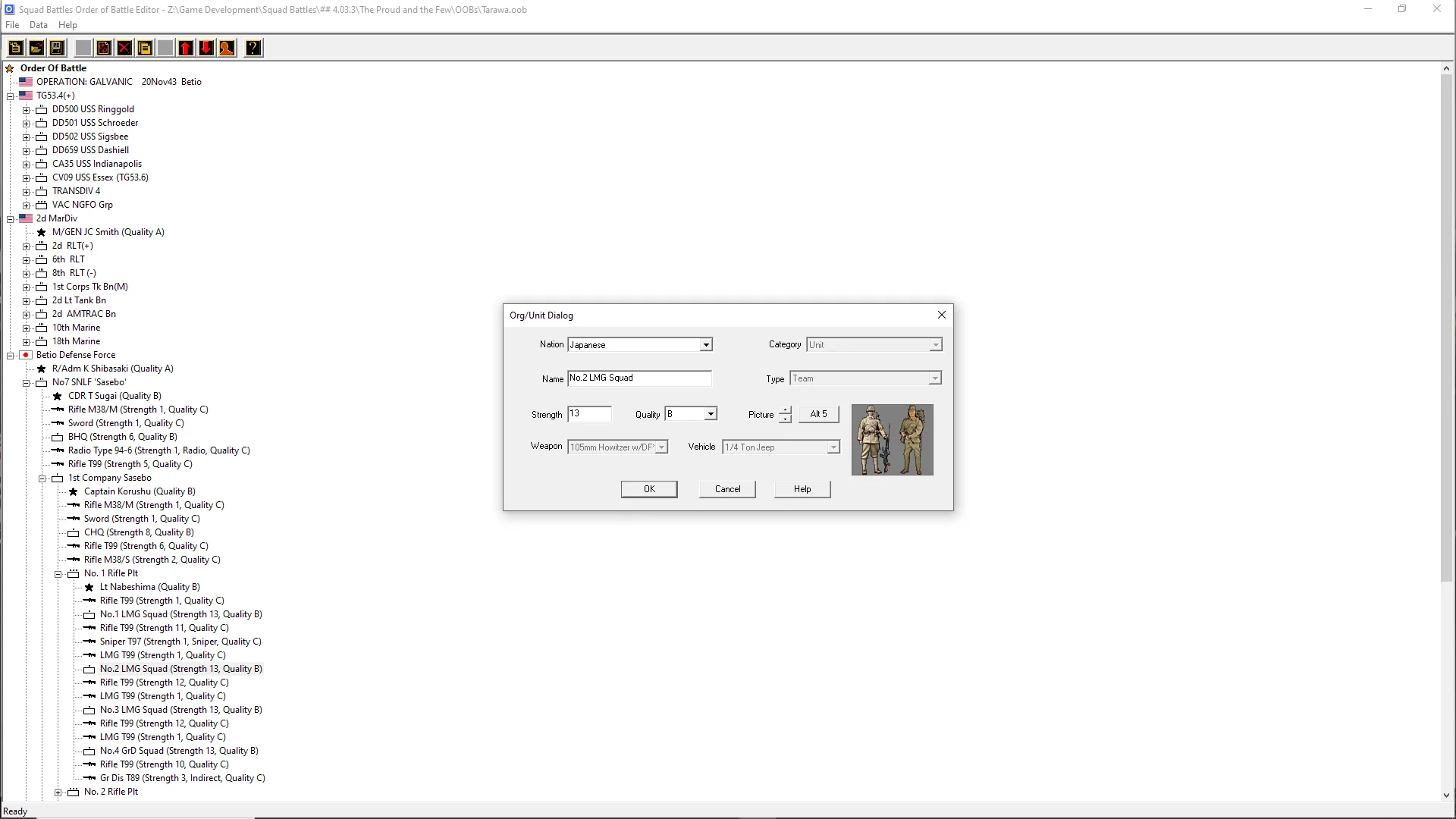
Task: Open the Data menu
Action: [38, 25]
